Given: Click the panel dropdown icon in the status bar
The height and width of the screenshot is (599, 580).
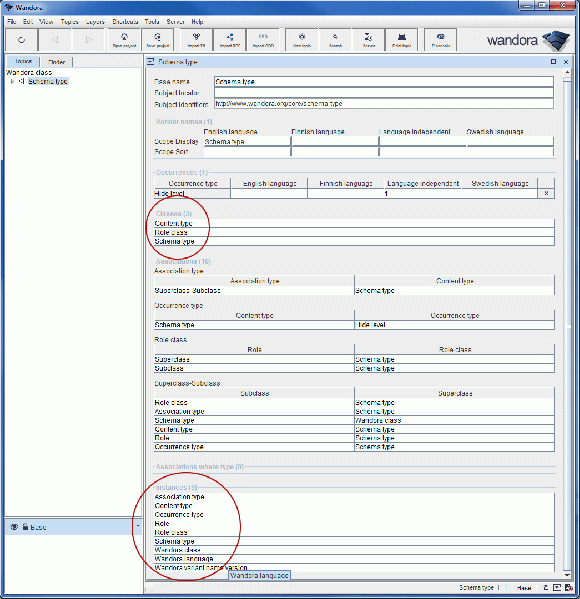Looking at the screenshot, I should pos(557,588).
